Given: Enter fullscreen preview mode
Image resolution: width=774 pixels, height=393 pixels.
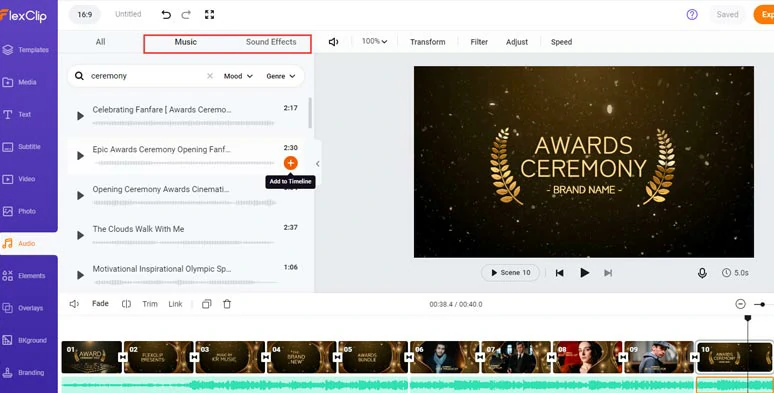Looking at the screenshot, I should [x=209, y=15].
